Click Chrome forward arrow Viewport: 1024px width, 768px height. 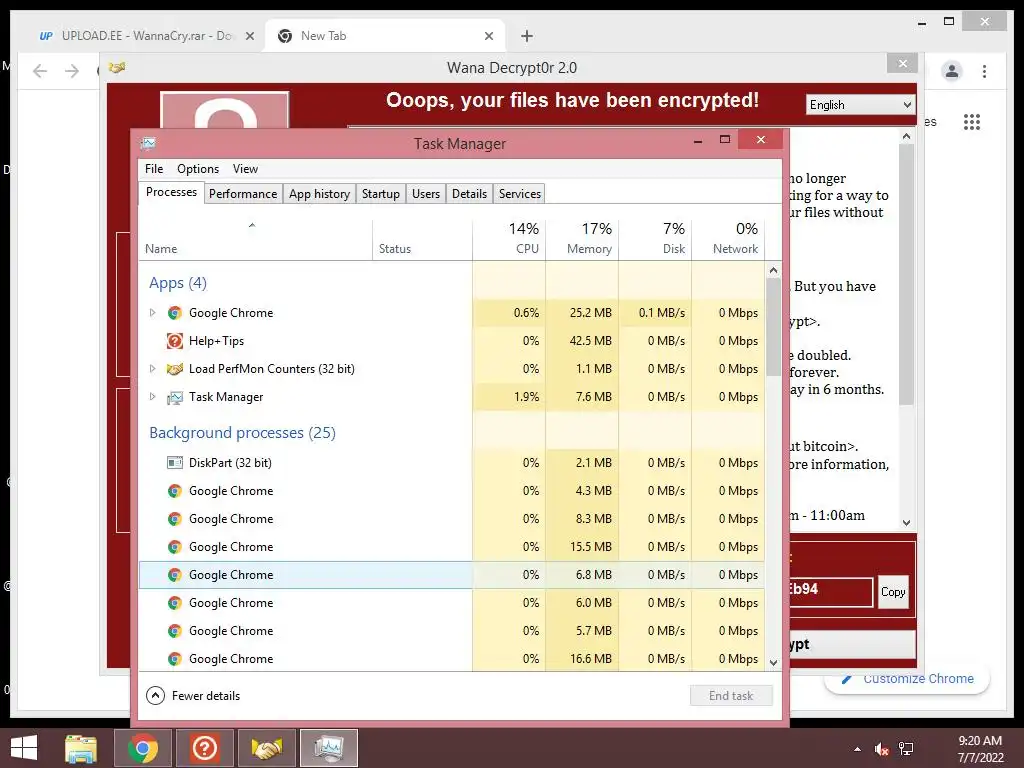72,71
